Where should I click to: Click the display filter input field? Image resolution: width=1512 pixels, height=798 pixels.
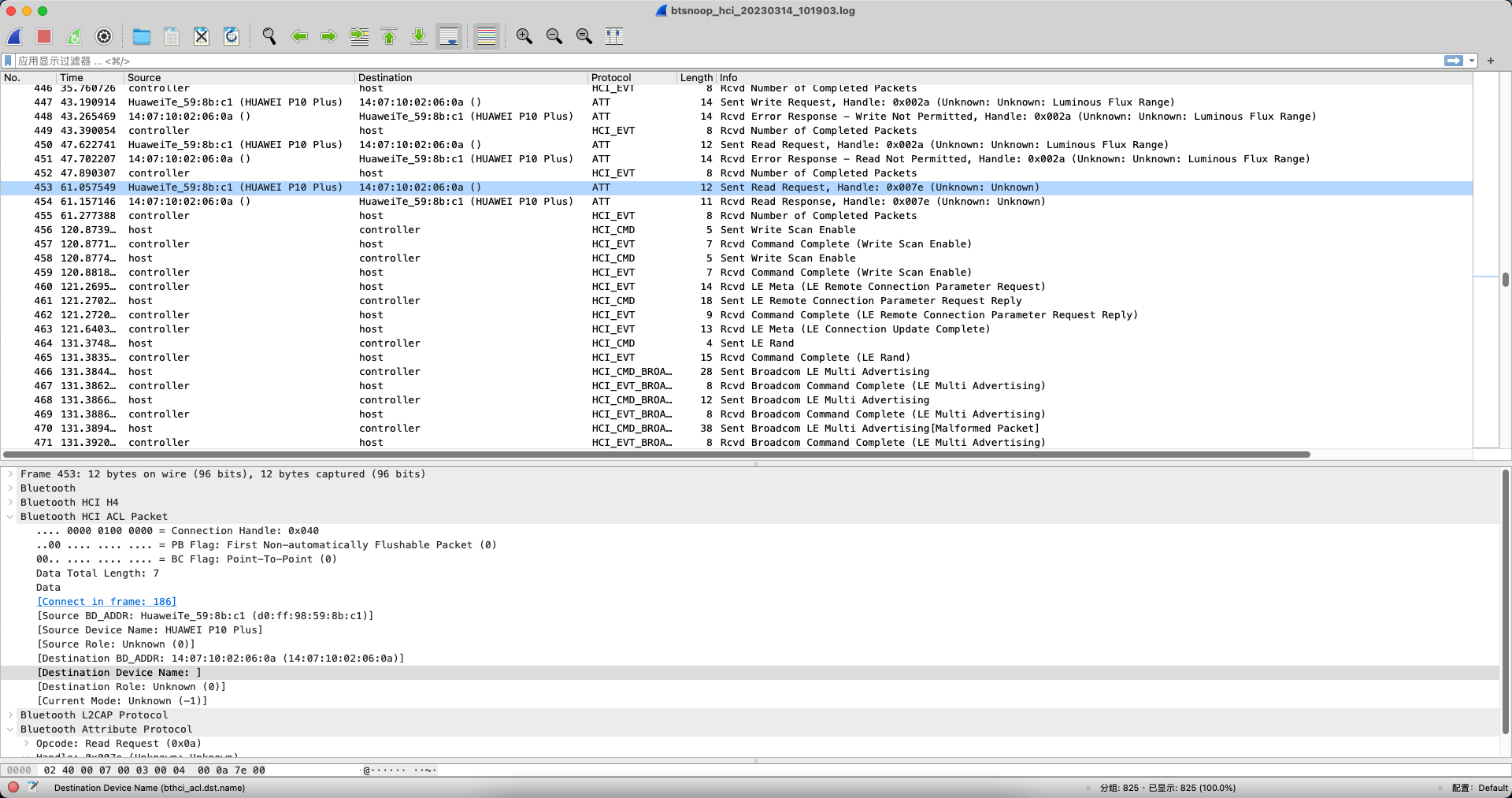click(x=728, y=61)
